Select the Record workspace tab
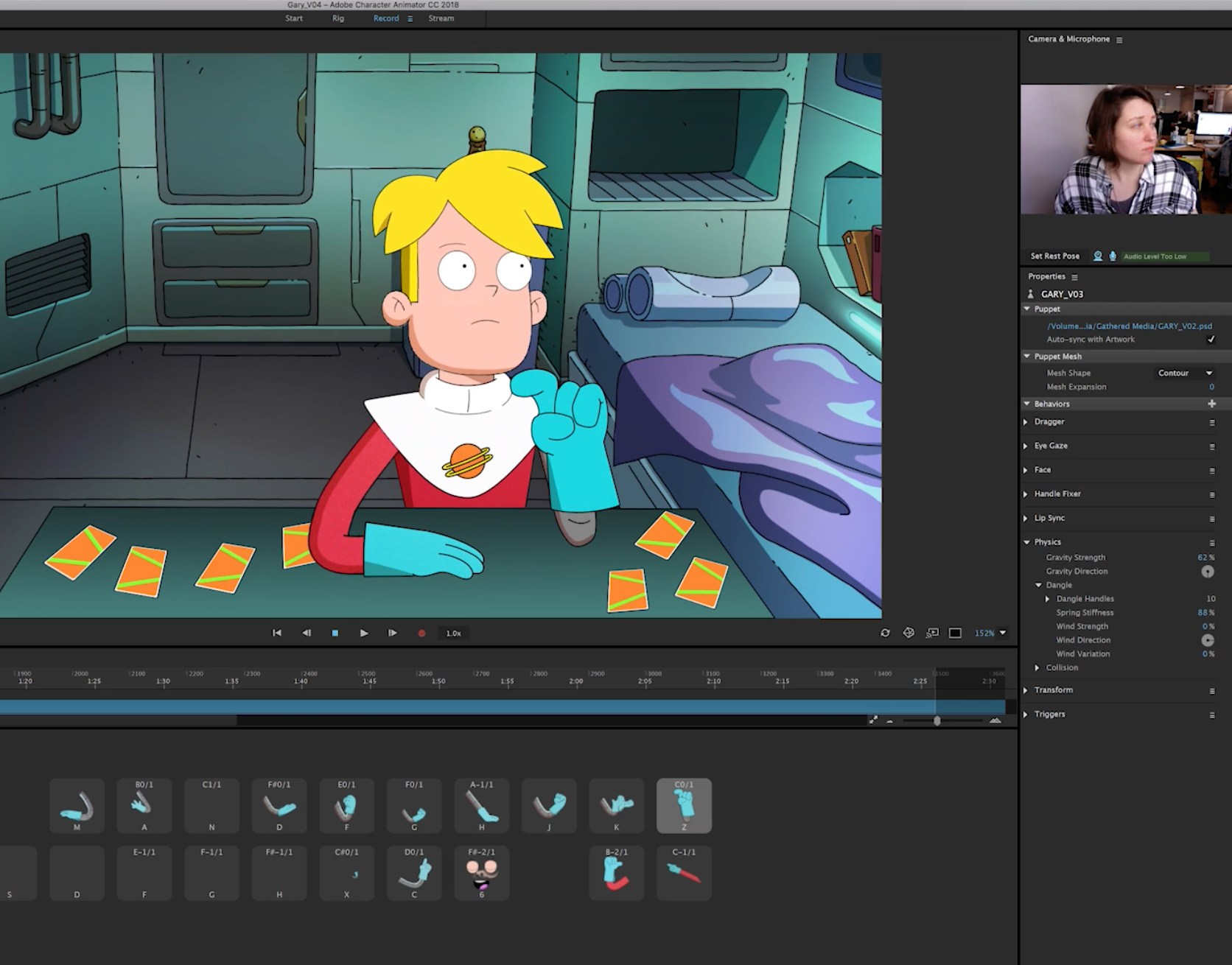 pos(386,18)
